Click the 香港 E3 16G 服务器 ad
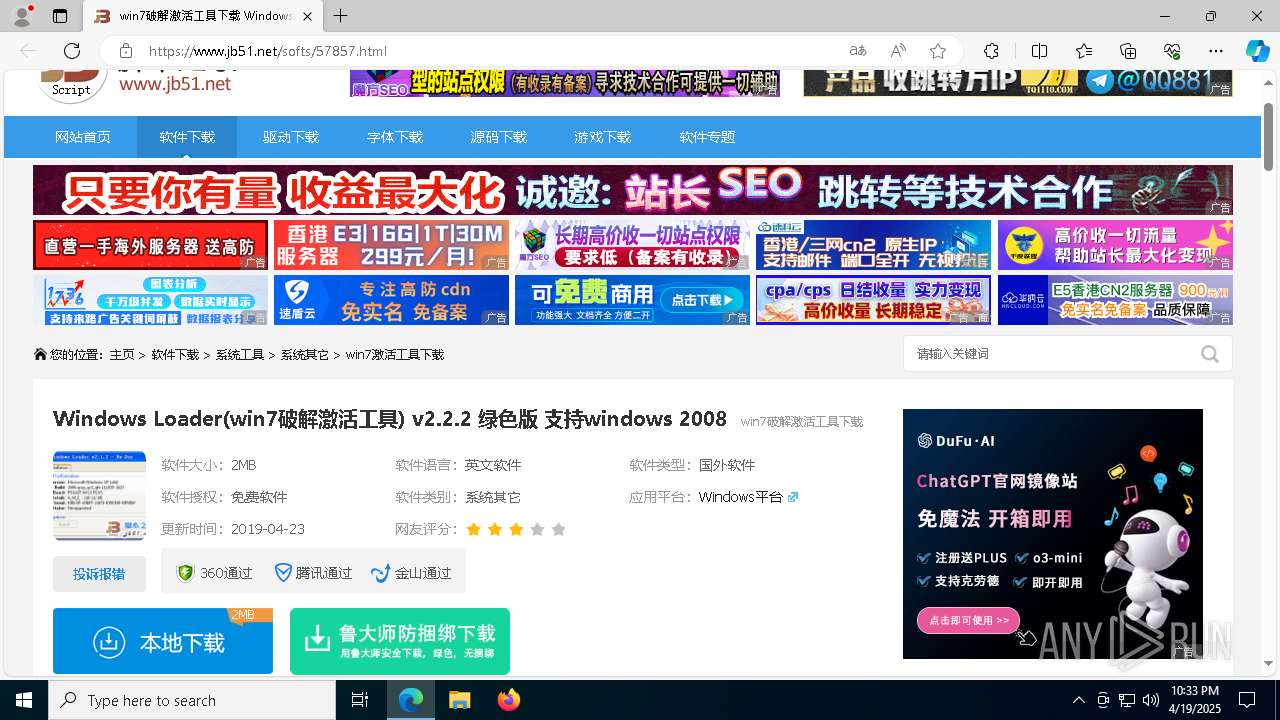 [x=391, y=245]
